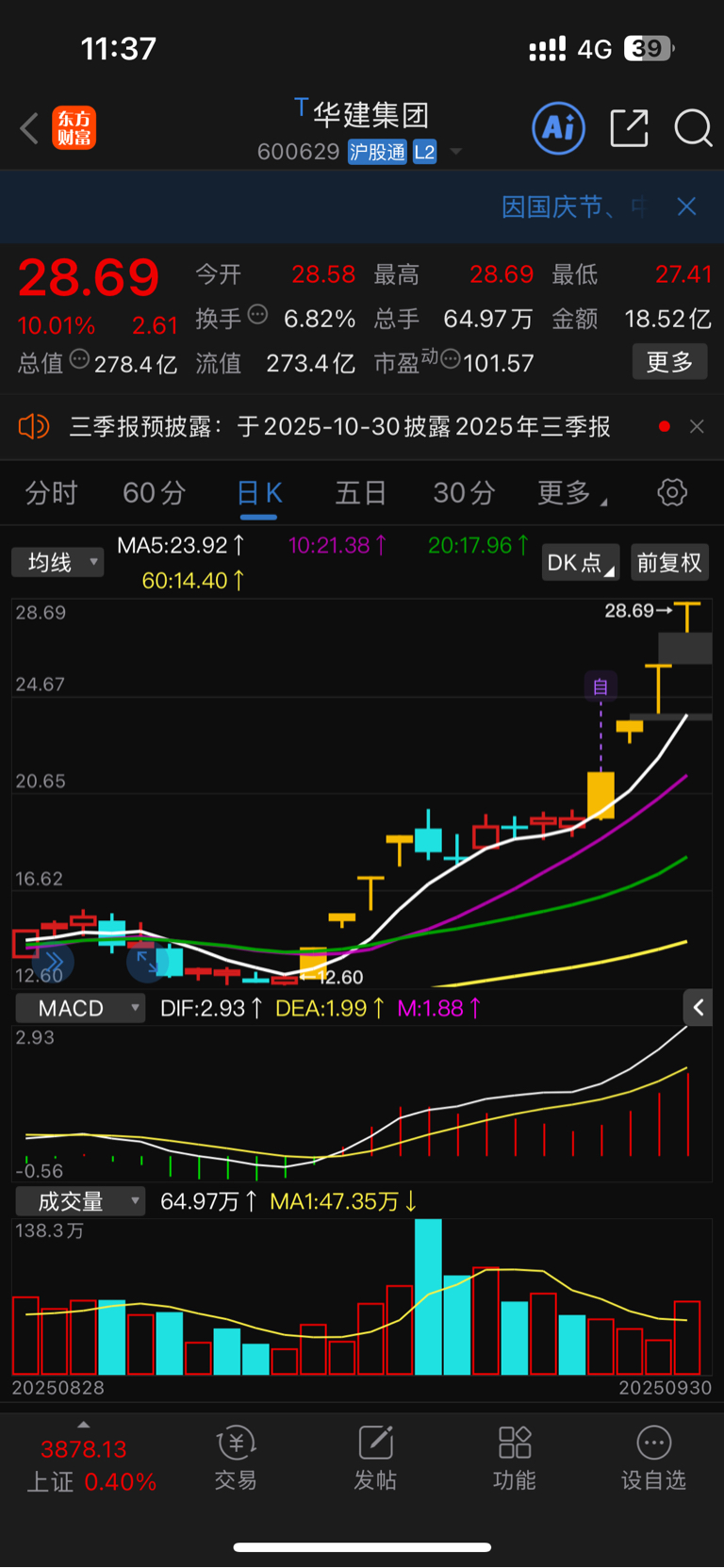Tap the 更多 quote details button

pyautogui.click(x=669, y=362)
